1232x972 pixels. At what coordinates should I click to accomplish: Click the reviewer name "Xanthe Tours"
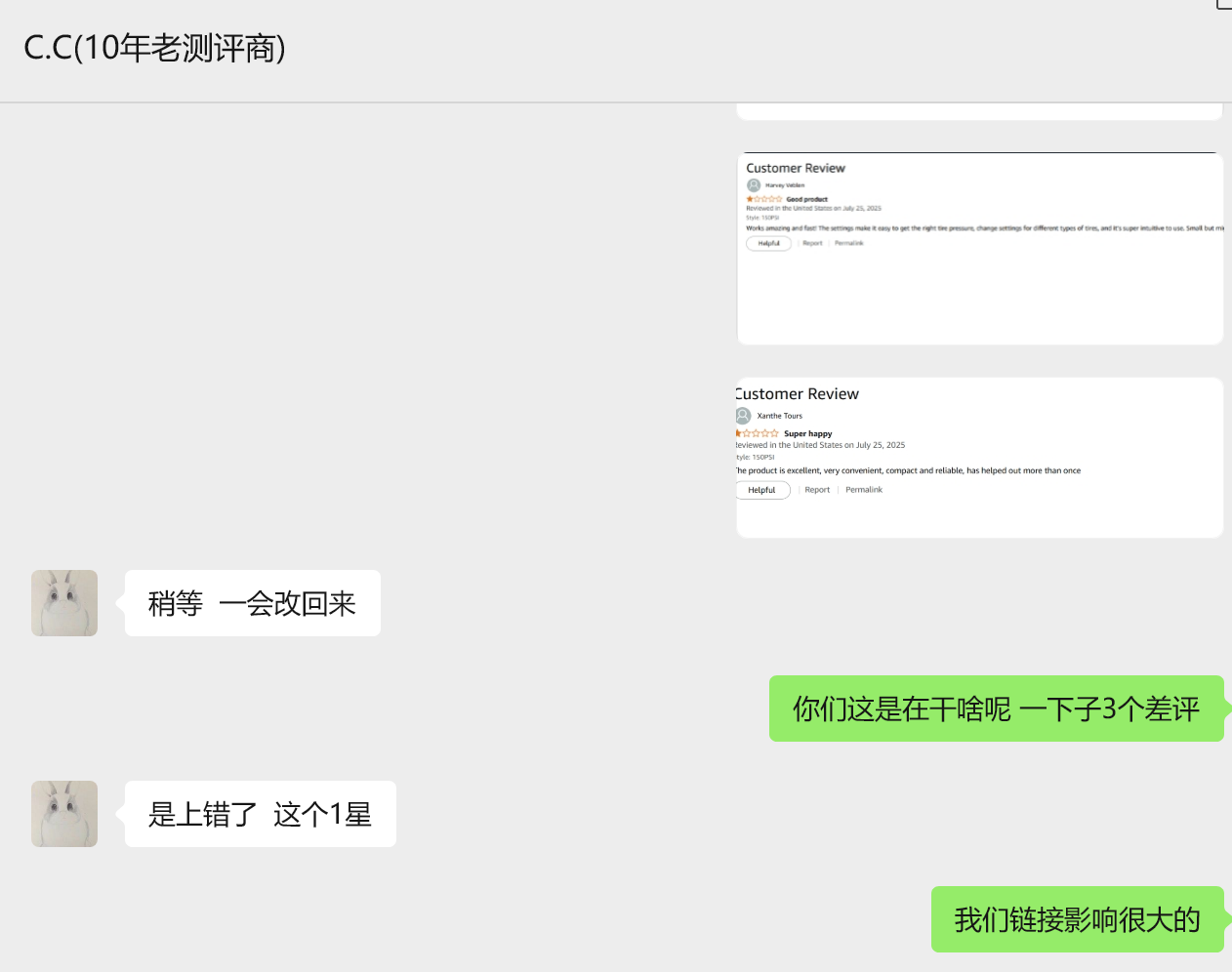[x=779, y=415]
